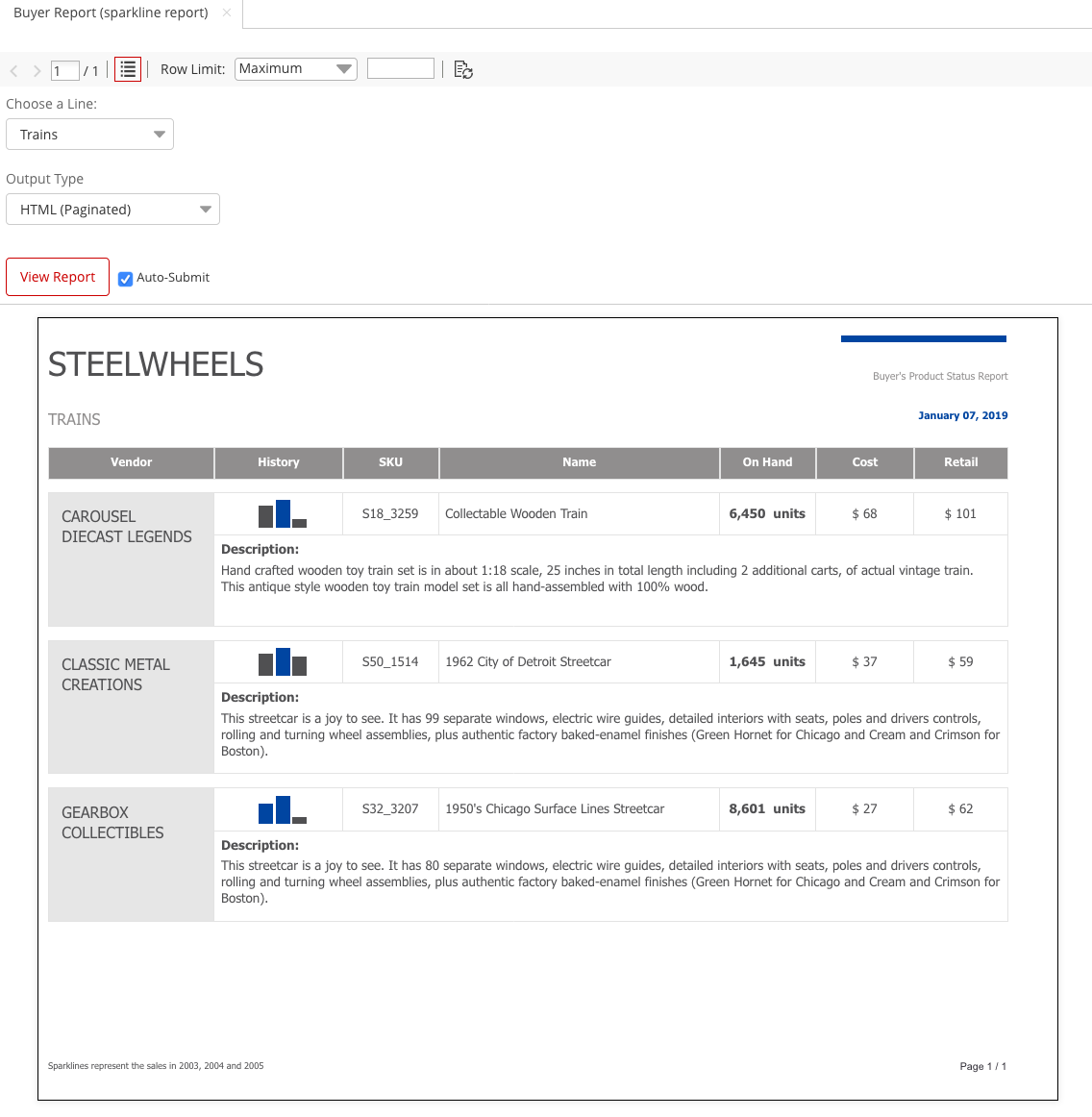Open the Output Type HTML (Paginated) dropdown
Image resolution: width=1092 pixels, height=1117 pixels.
[x=112, y=210]
